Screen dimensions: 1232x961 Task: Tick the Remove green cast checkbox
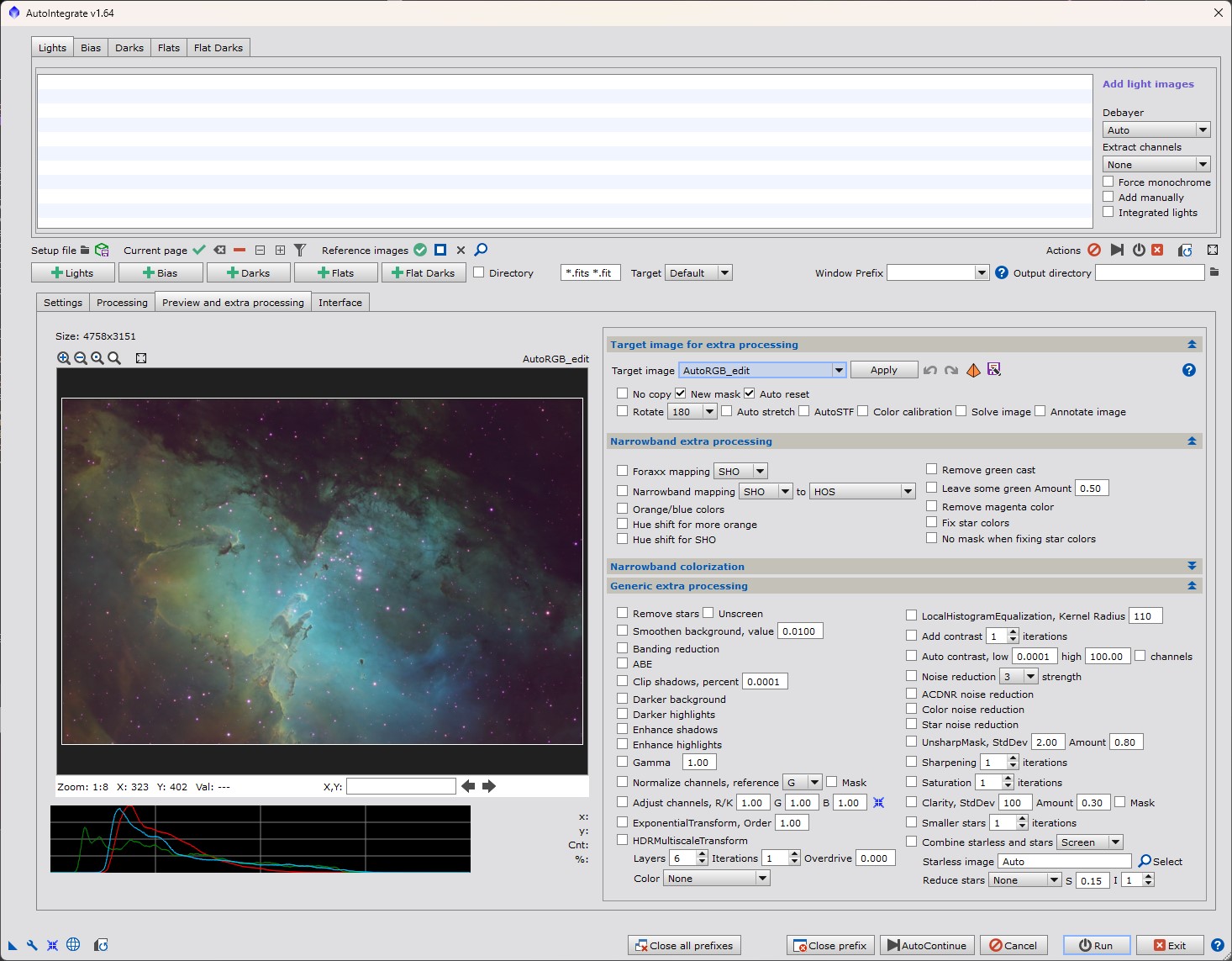pyautogui.click(x=932, y=469)
